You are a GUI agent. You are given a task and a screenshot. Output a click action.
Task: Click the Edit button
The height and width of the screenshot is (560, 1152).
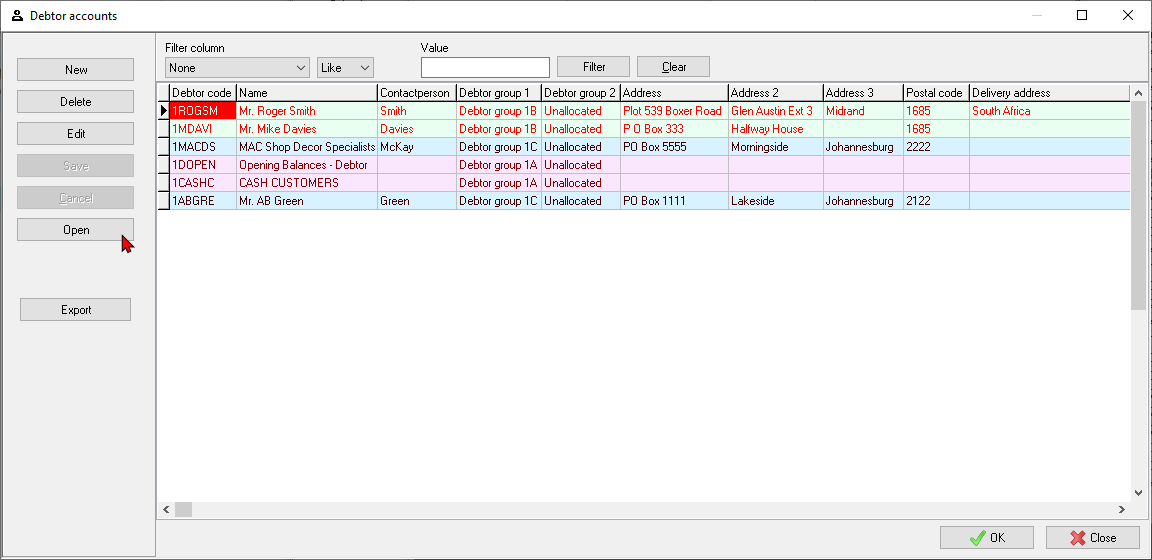pos(76,134)
